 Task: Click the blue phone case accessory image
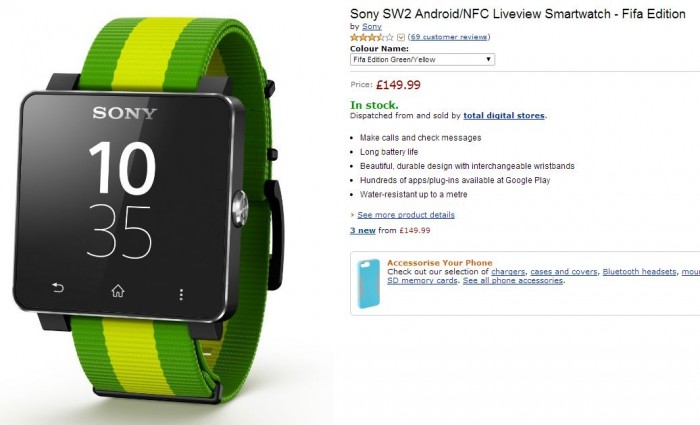point(369,284)
